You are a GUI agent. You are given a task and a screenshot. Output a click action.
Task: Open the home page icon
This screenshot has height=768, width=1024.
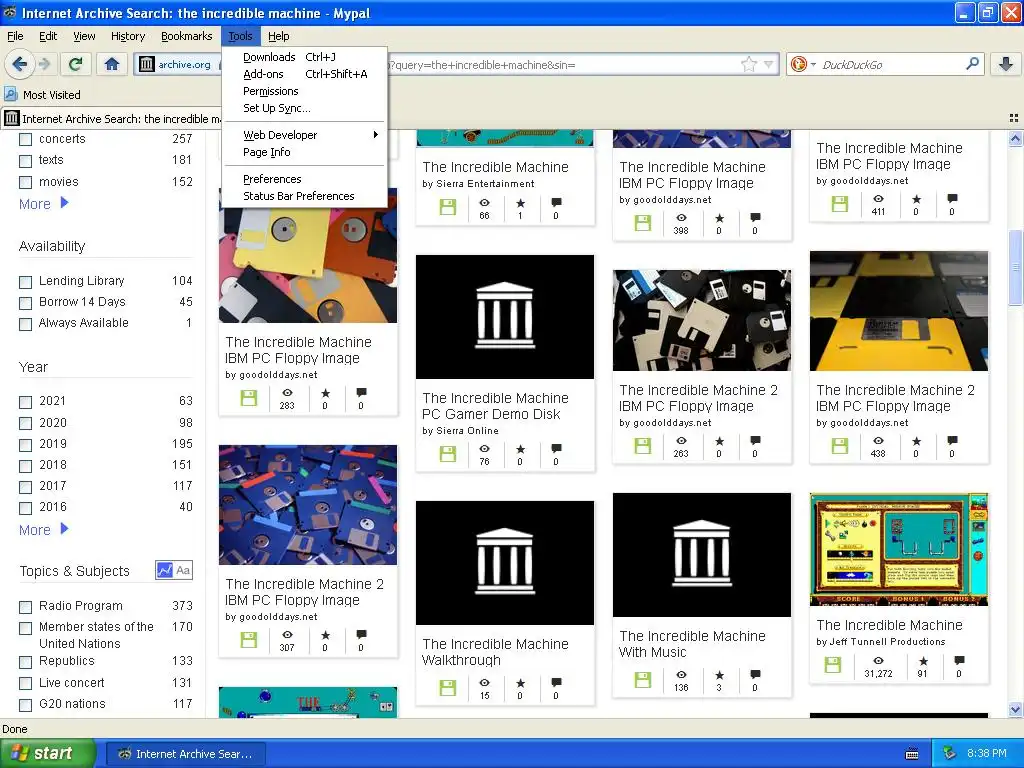click(x=112, y=64)
